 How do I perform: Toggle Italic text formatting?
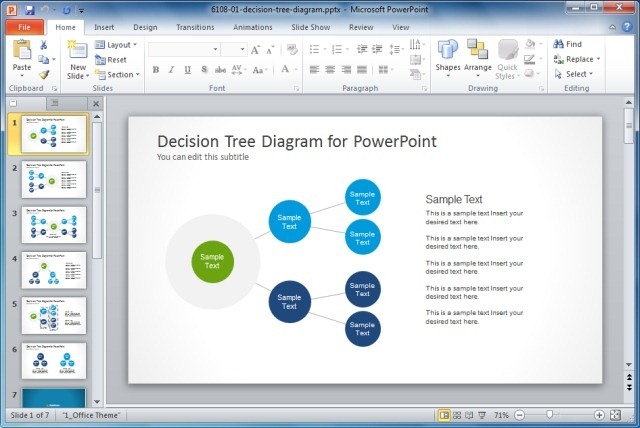pos(172,70)
